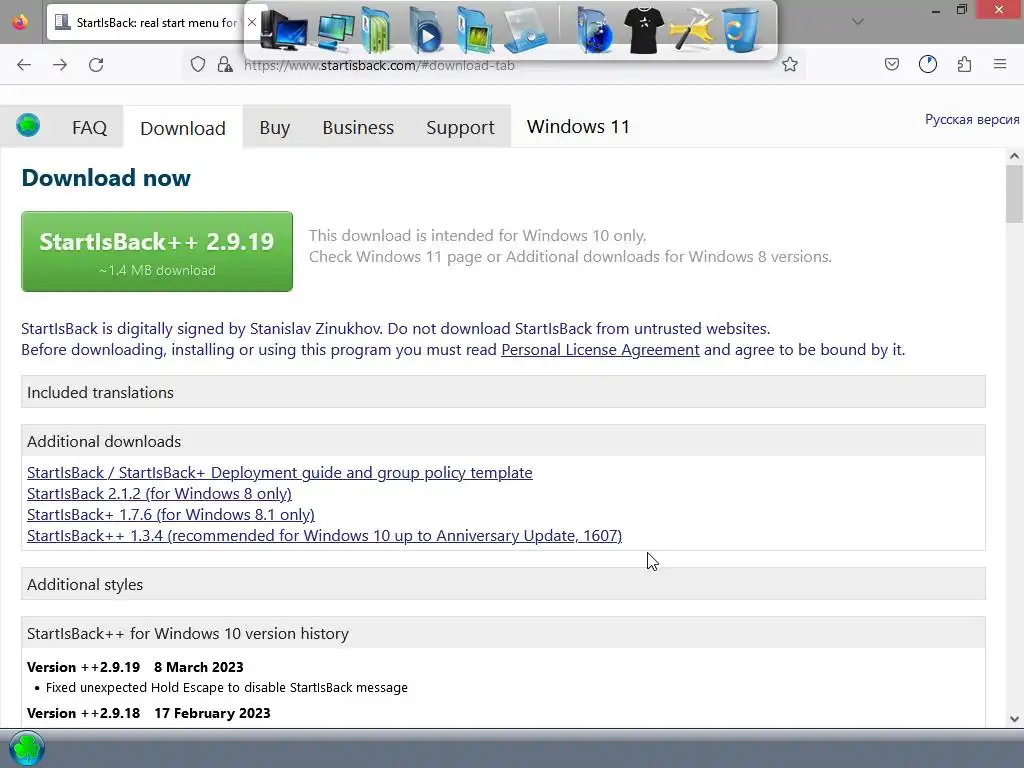Select the StartIsBack browser tab title

point(157,22)
